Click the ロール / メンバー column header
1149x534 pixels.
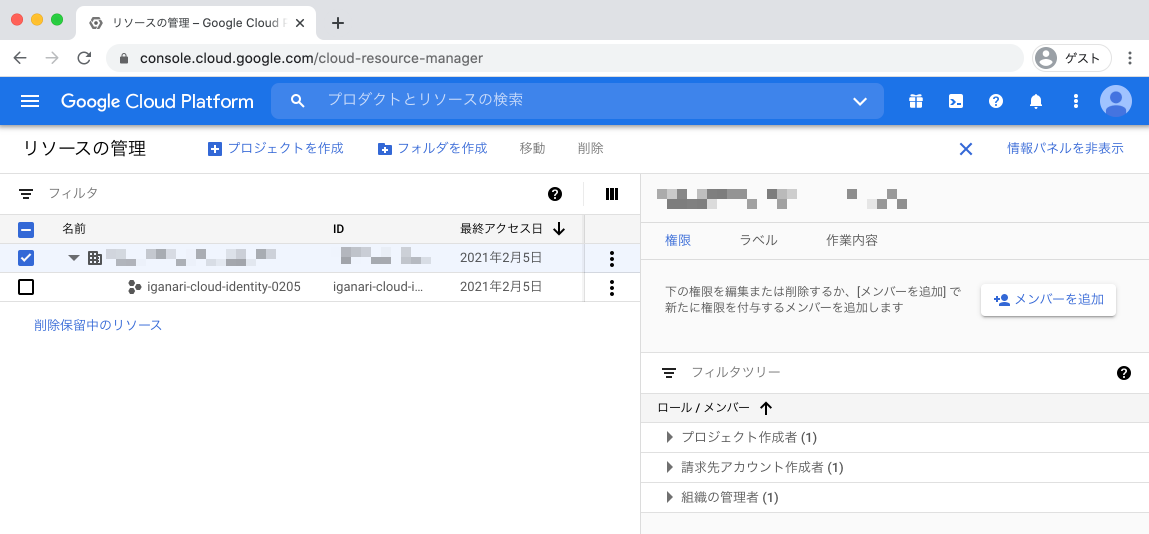pyautogui.click(x=703, y=408)
